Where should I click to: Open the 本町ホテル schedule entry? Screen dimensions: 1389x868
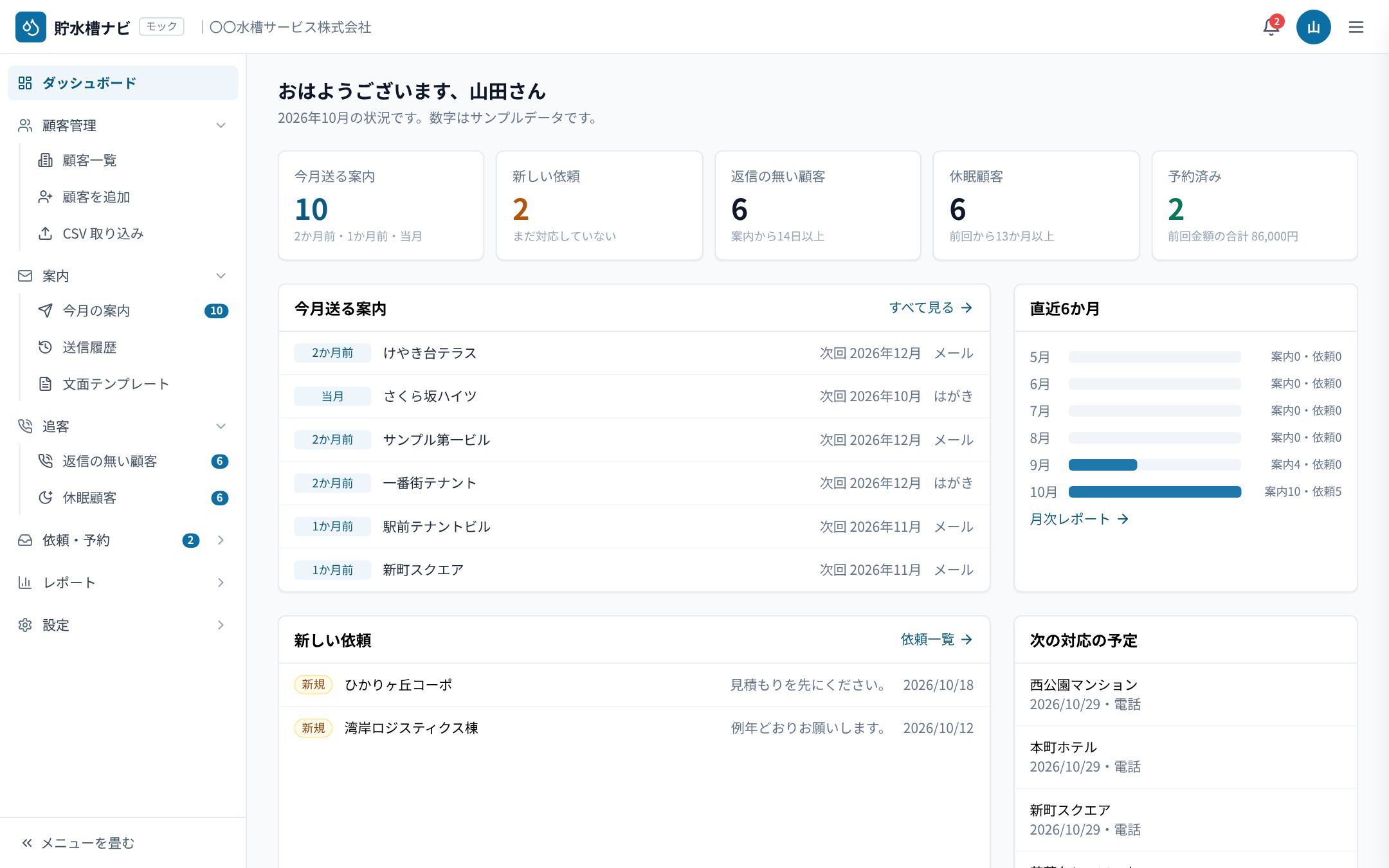pyautogui.click(x=1186, y=757)
